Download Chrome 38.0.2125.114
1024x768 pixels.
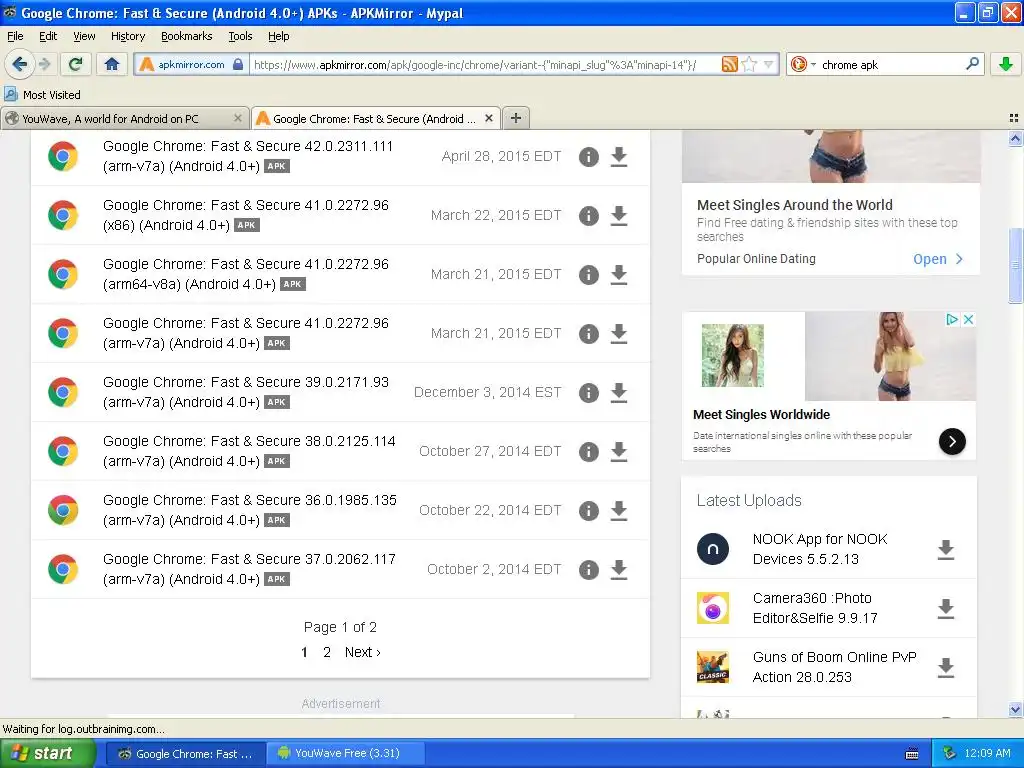tap(618, 451)
